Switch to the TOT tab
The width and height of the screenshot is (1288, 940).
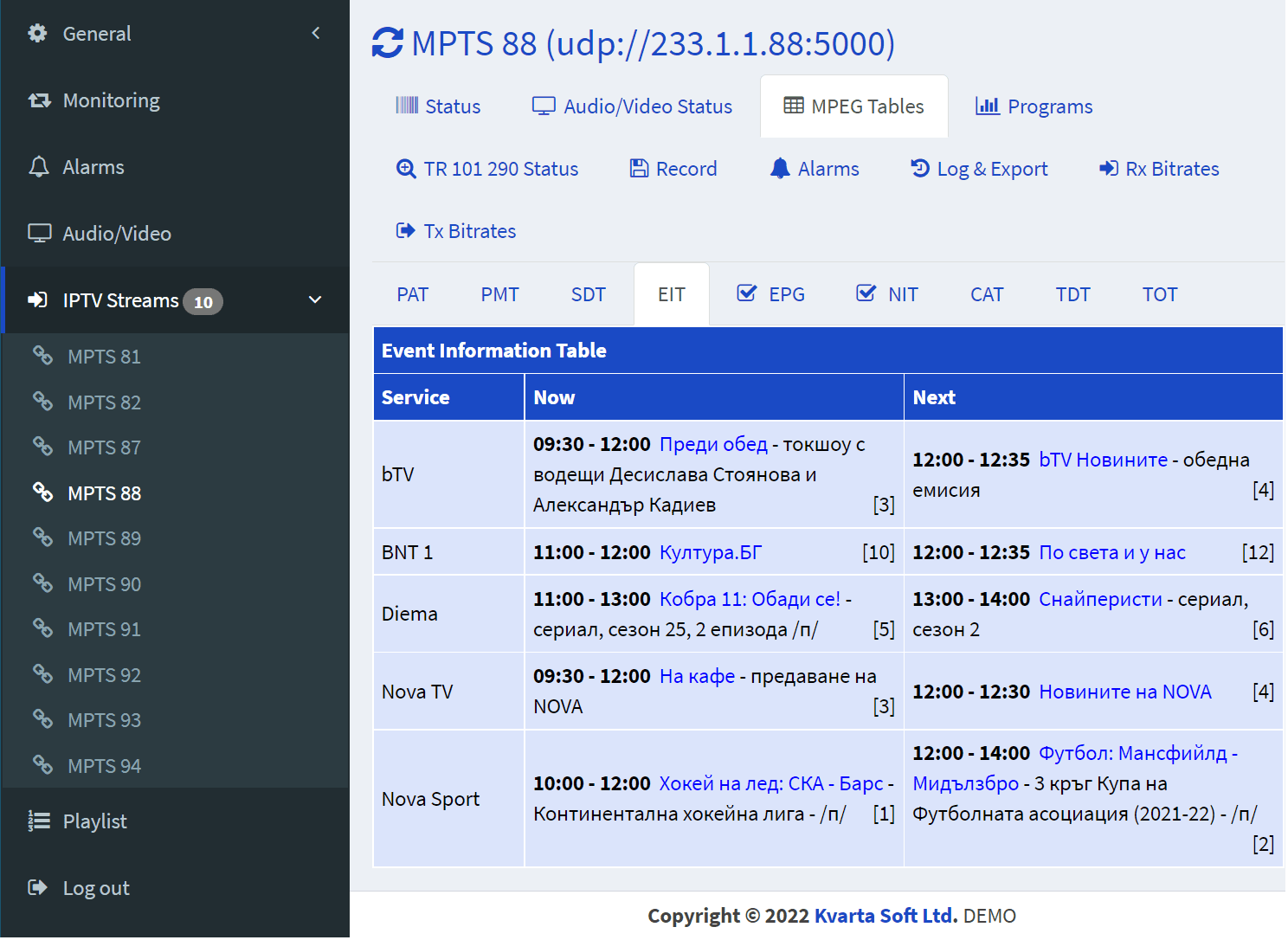(1160, 294)
